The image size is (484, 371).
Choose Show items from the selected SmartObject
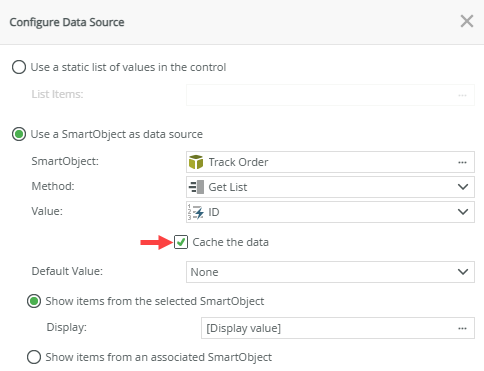(34, 301)
